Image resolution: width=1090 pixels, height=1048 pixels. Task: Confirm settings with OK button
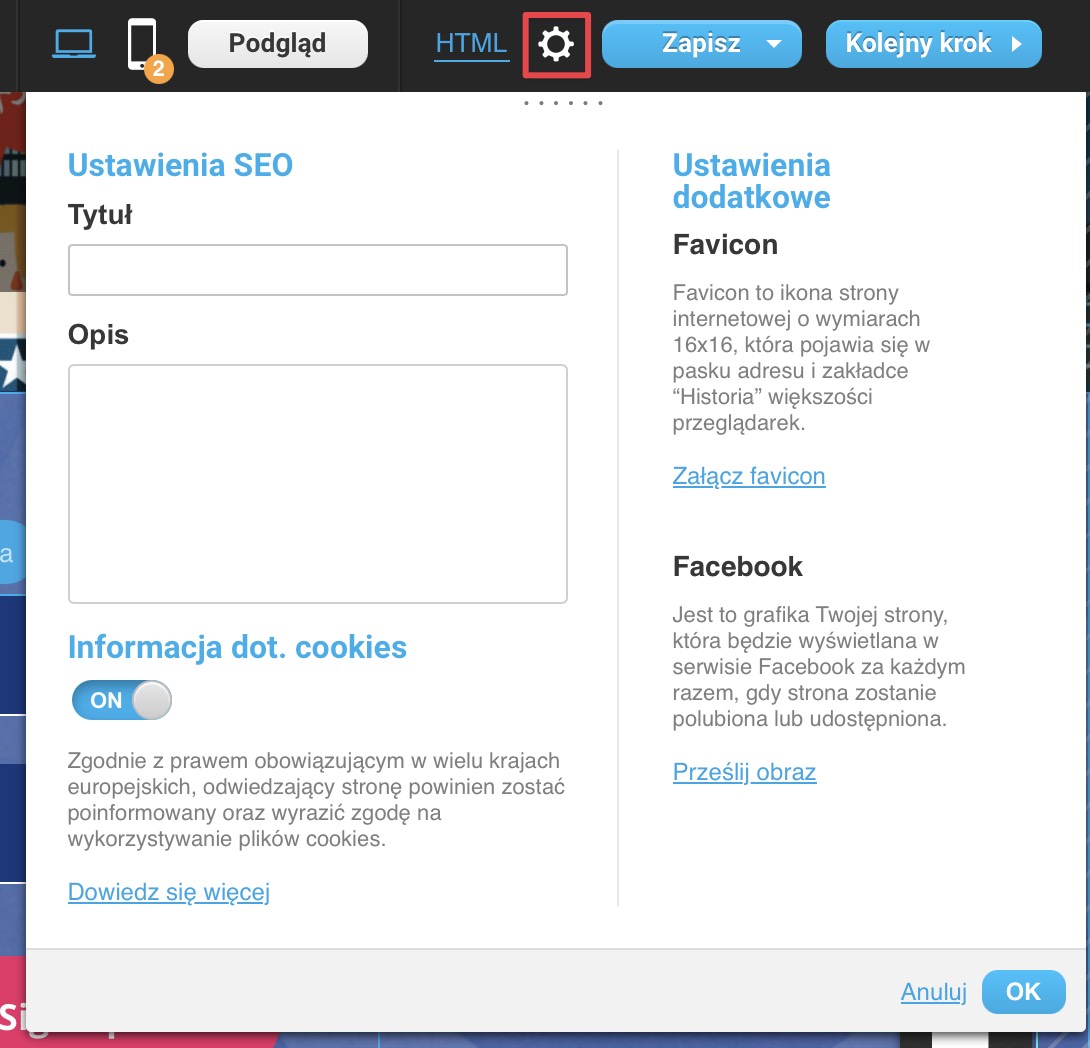1023,992
